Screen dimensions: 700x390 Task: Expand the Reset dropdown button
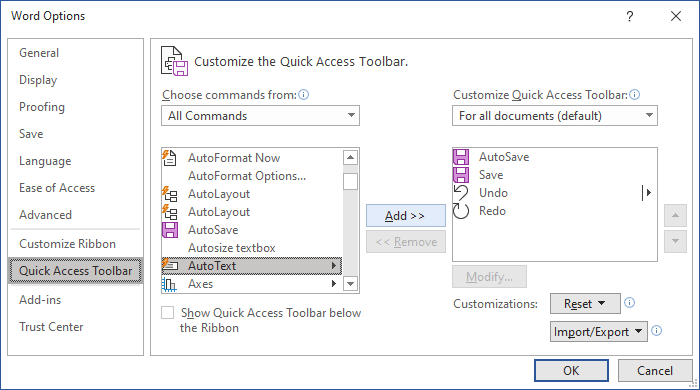click(x=585, y=303)
